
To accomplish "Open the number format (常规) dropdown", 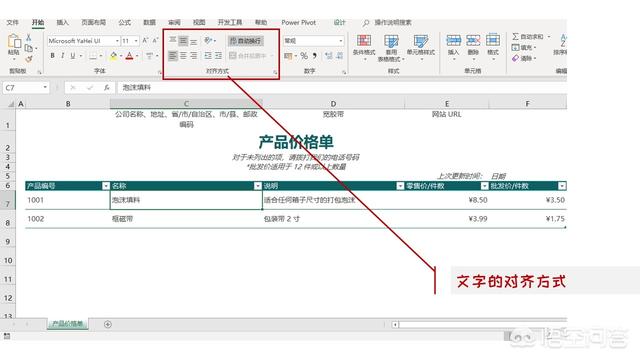I will 340,41.
